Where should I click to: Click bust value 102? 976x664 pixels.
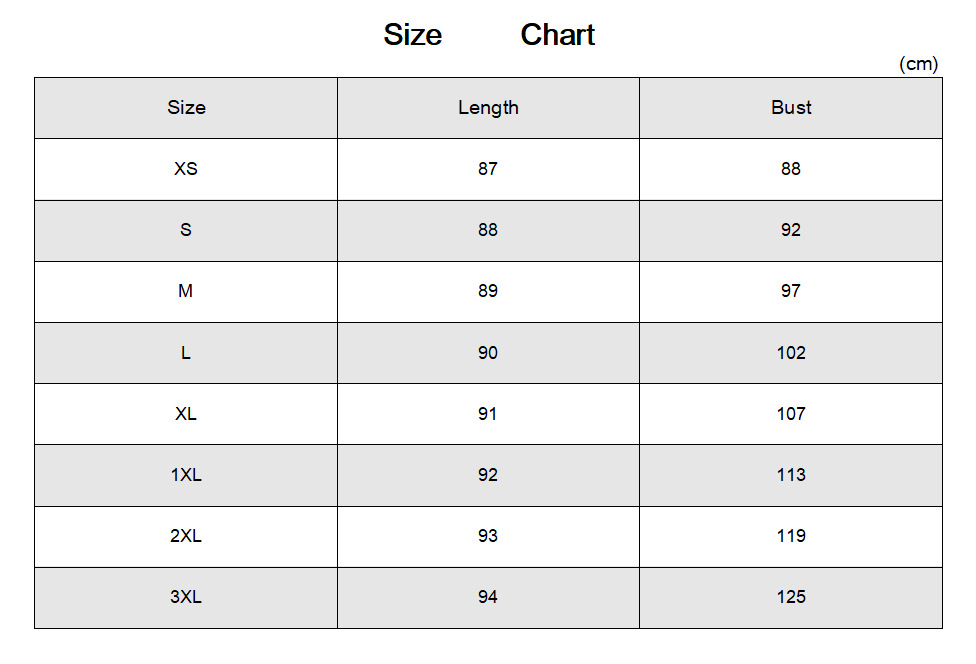(791, 353)
